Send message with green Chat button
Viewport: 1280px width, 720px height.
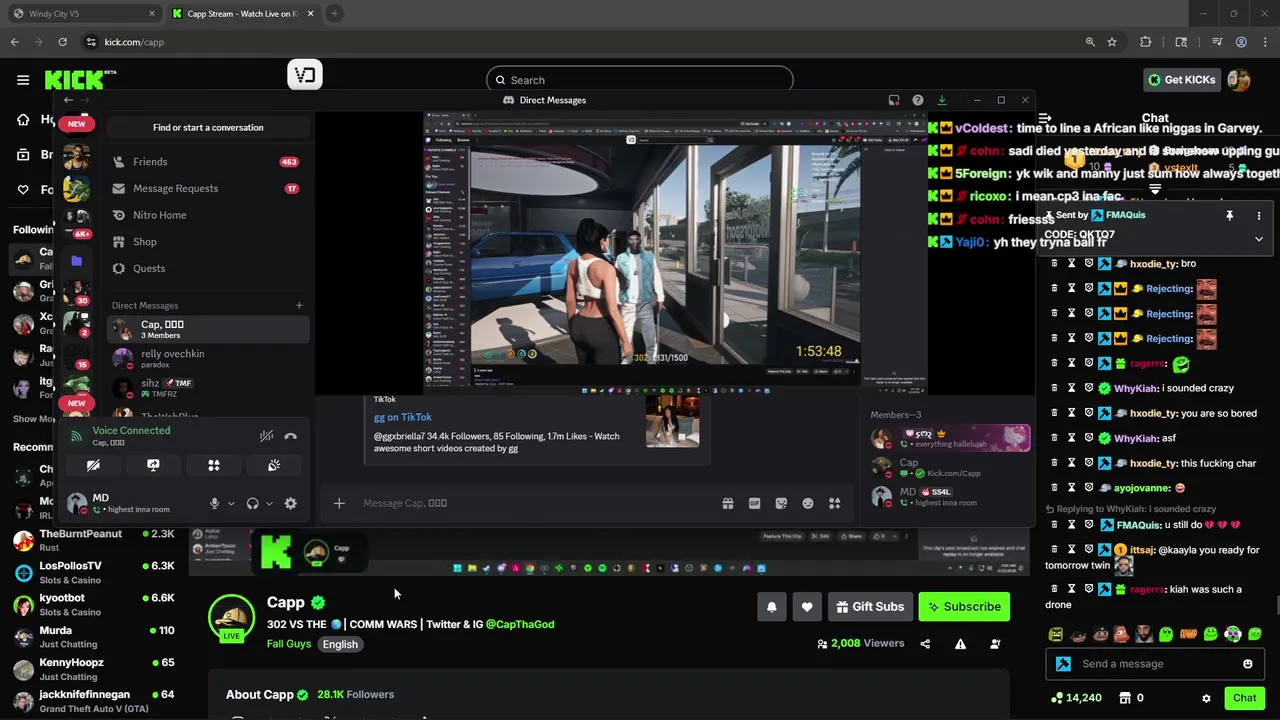[x=1244, y=698]
